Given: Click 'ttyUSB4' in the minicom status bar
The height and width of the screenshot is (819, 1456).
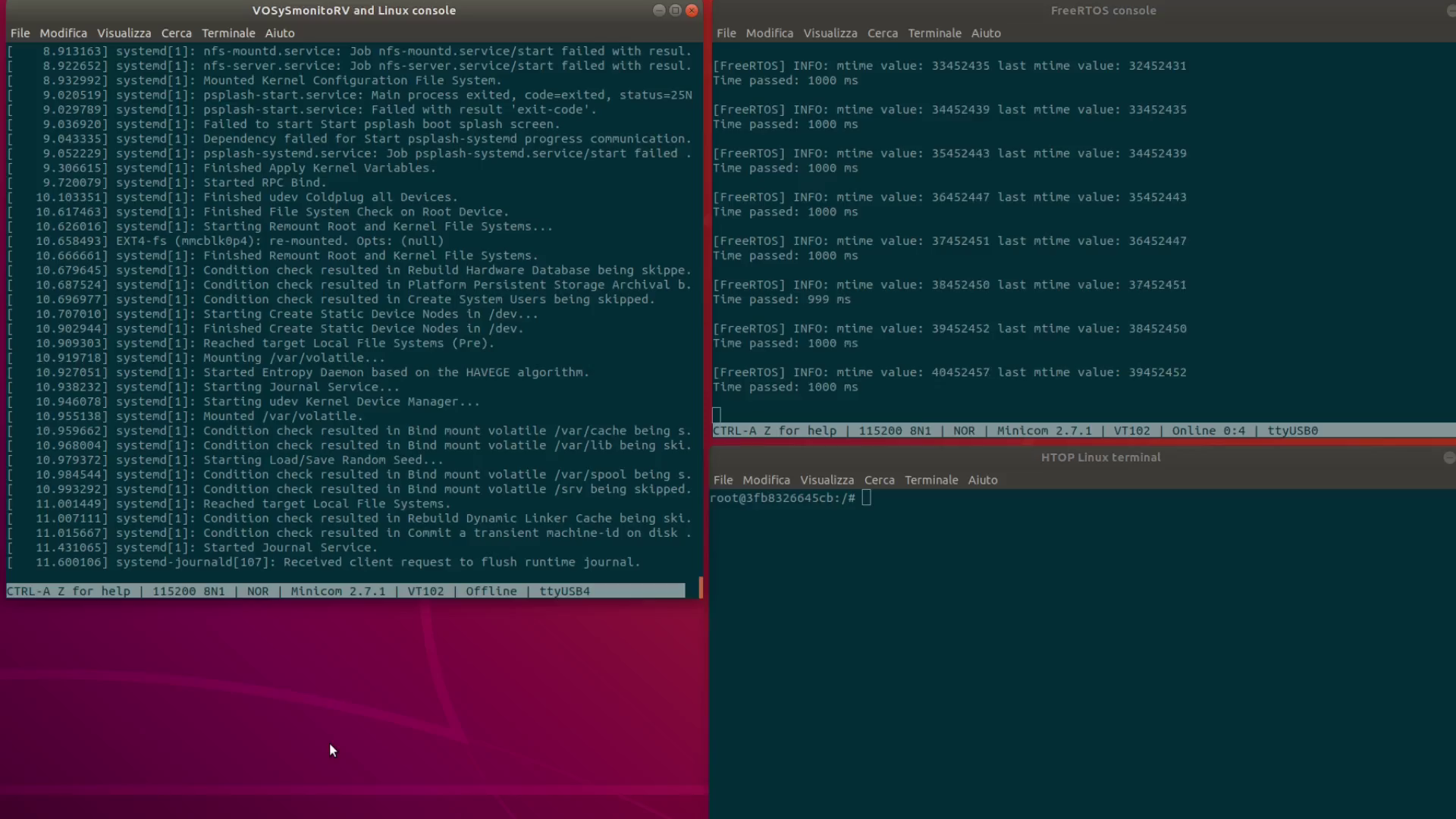Looking at the screenshot, I should (564, 591).
